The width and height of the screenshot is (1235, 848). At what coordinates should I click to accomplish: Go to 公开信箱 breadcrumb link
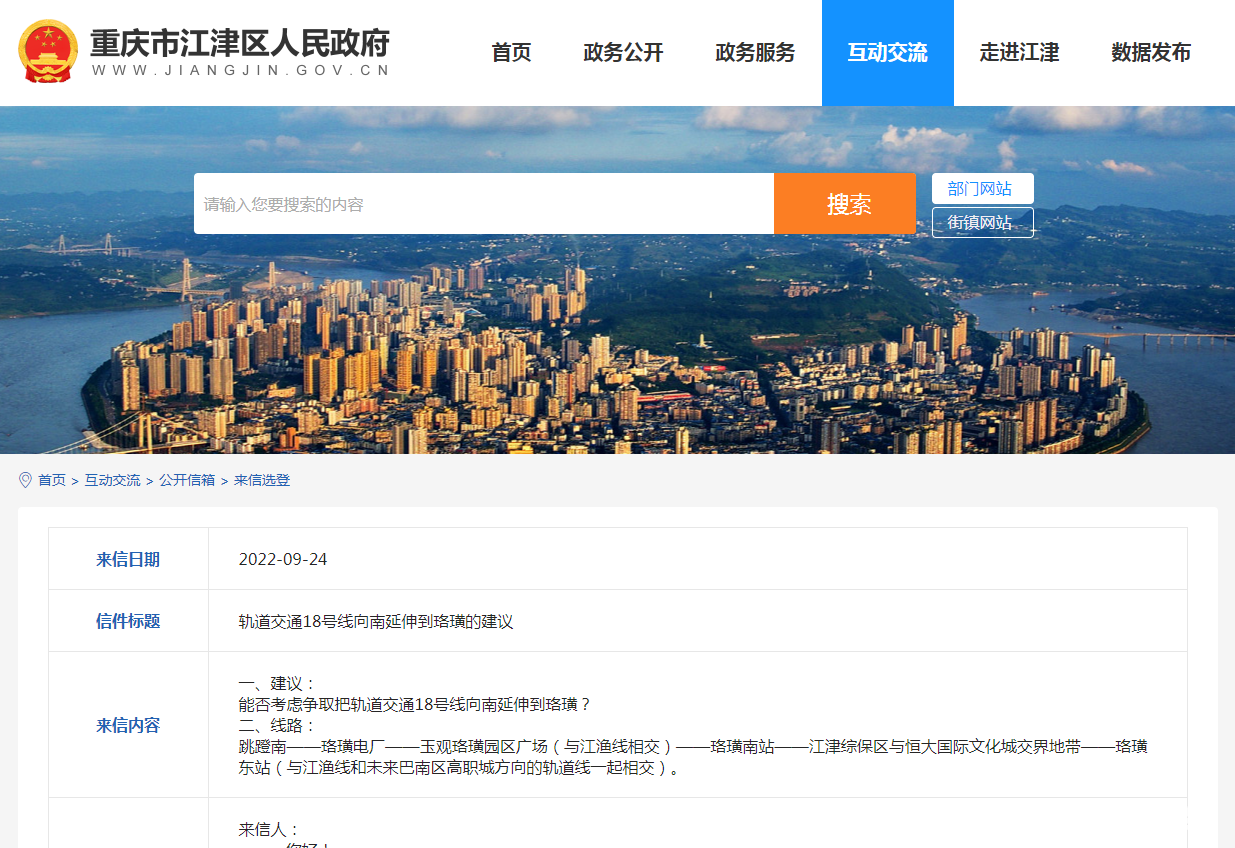187,480
